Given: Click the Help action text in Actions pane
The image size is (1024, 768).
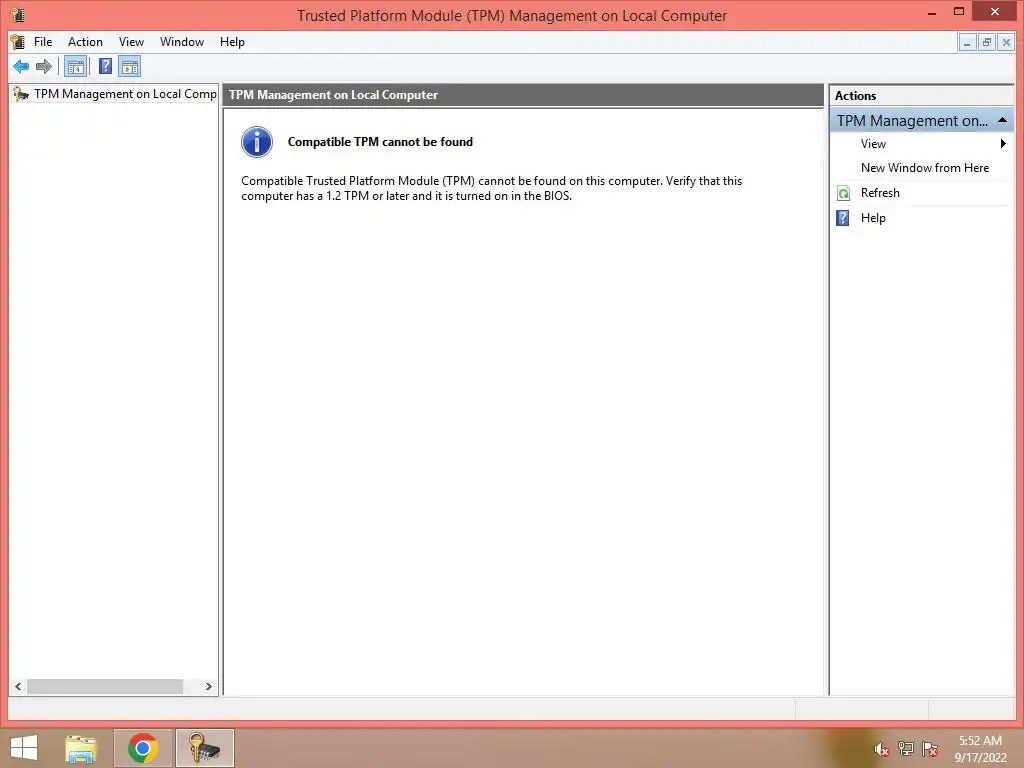Looking at the screenshot, I should [x=873, y=218].
